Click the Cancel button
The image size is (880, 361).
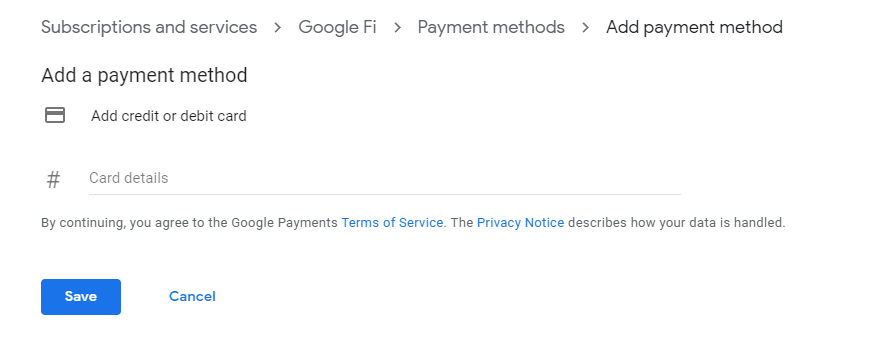tap(192, 296)
